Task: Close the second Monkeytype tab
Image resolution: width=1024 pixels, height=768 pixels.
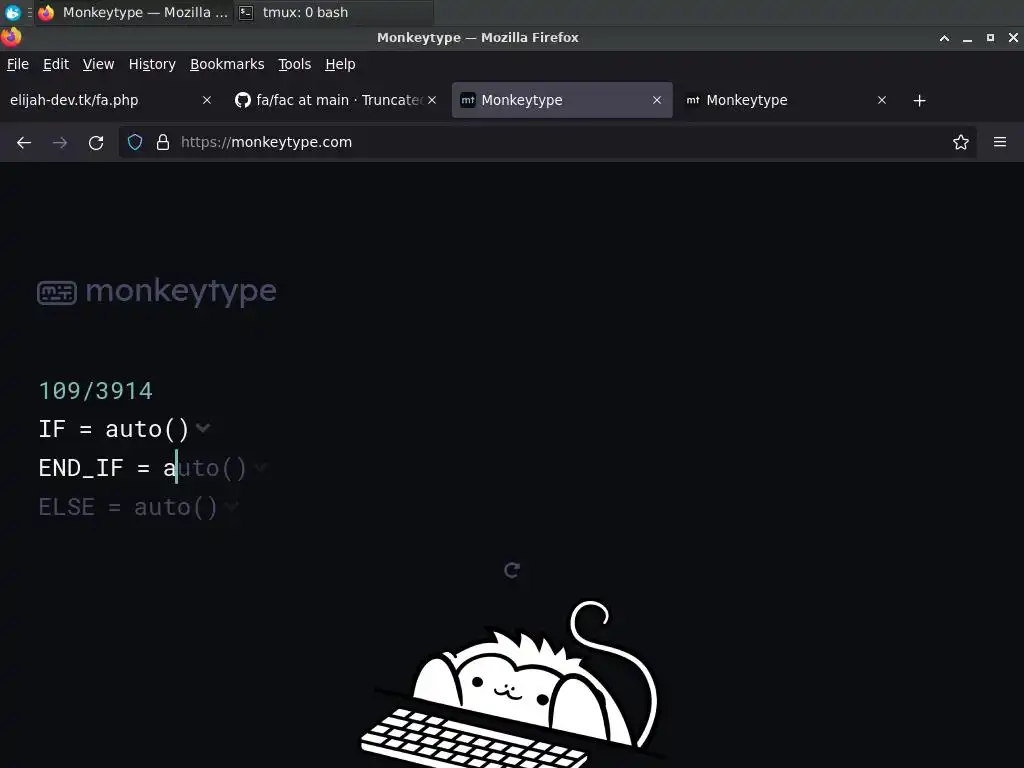Action: (x=882, y=100)
